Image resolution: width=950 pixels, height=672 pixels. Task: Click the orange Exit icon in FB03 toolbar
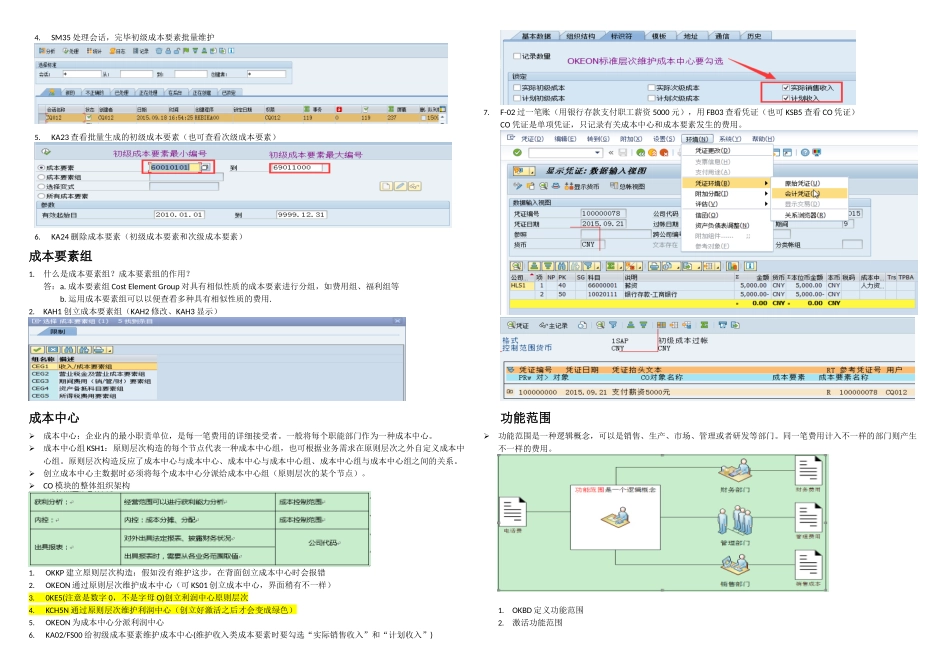click(x=652, y=152)
